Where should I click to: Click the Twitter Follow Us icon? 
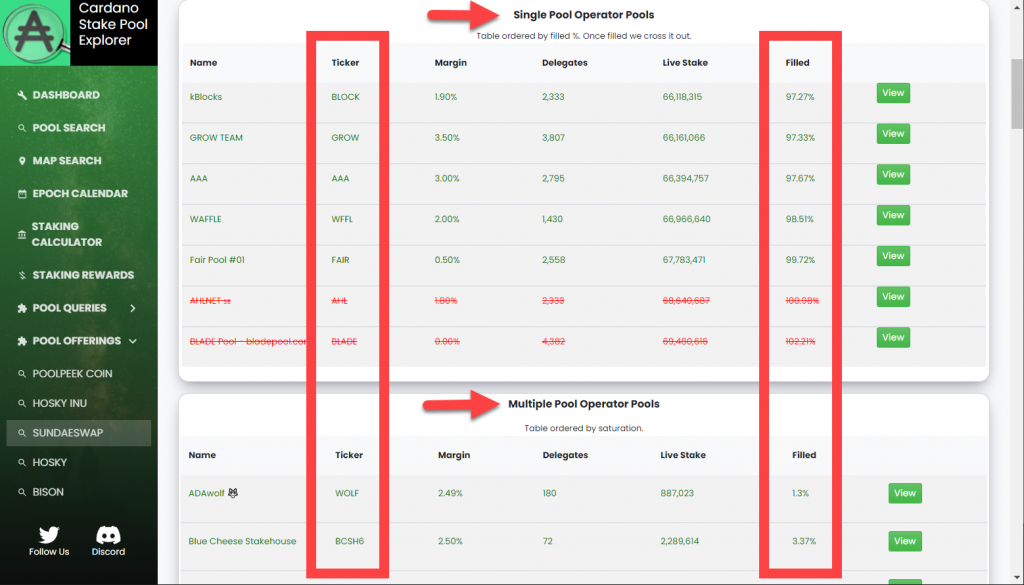pos(49,535)
